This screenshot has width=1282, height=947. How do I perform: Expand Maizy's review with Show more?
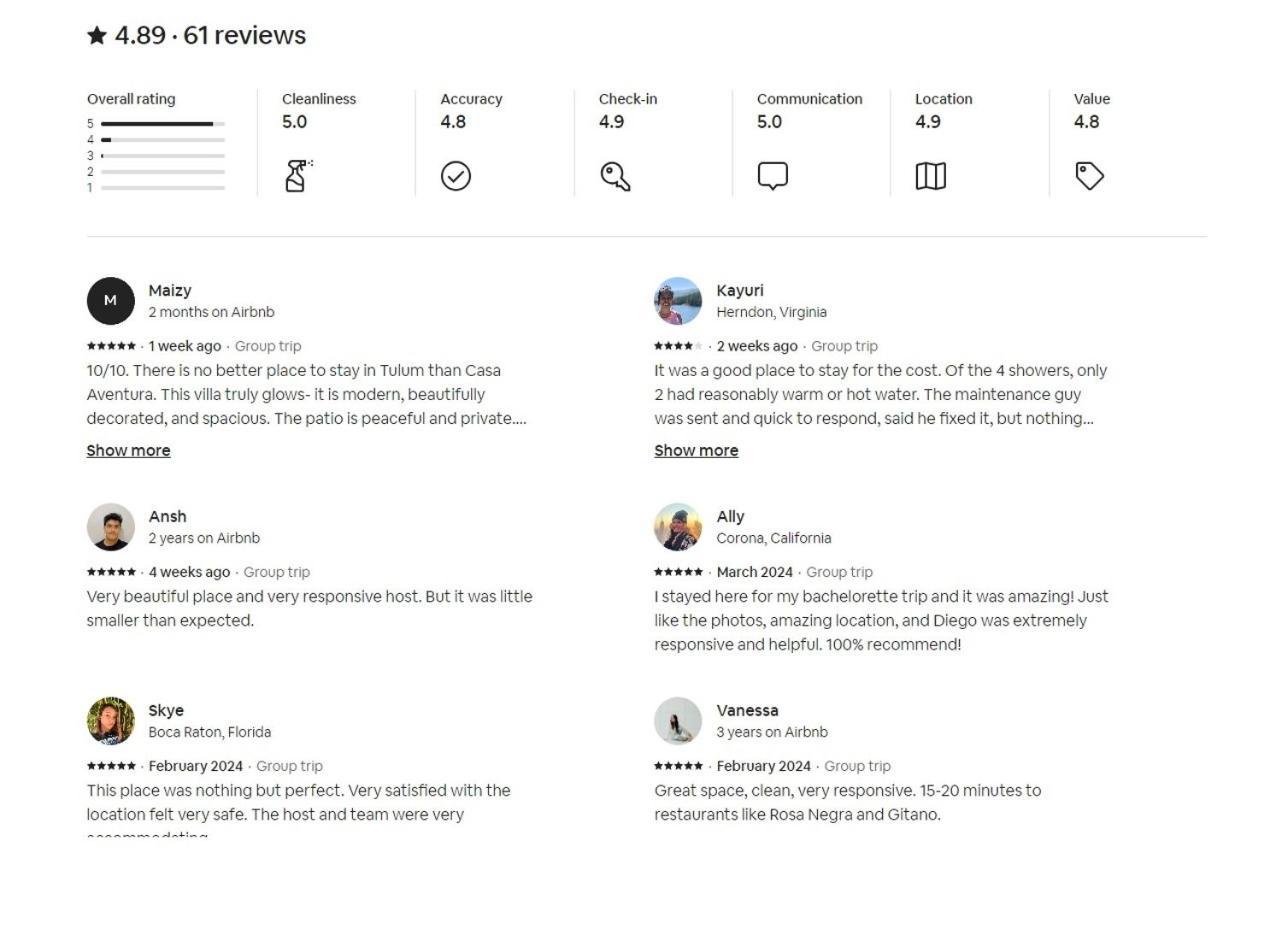click(128, 450)
